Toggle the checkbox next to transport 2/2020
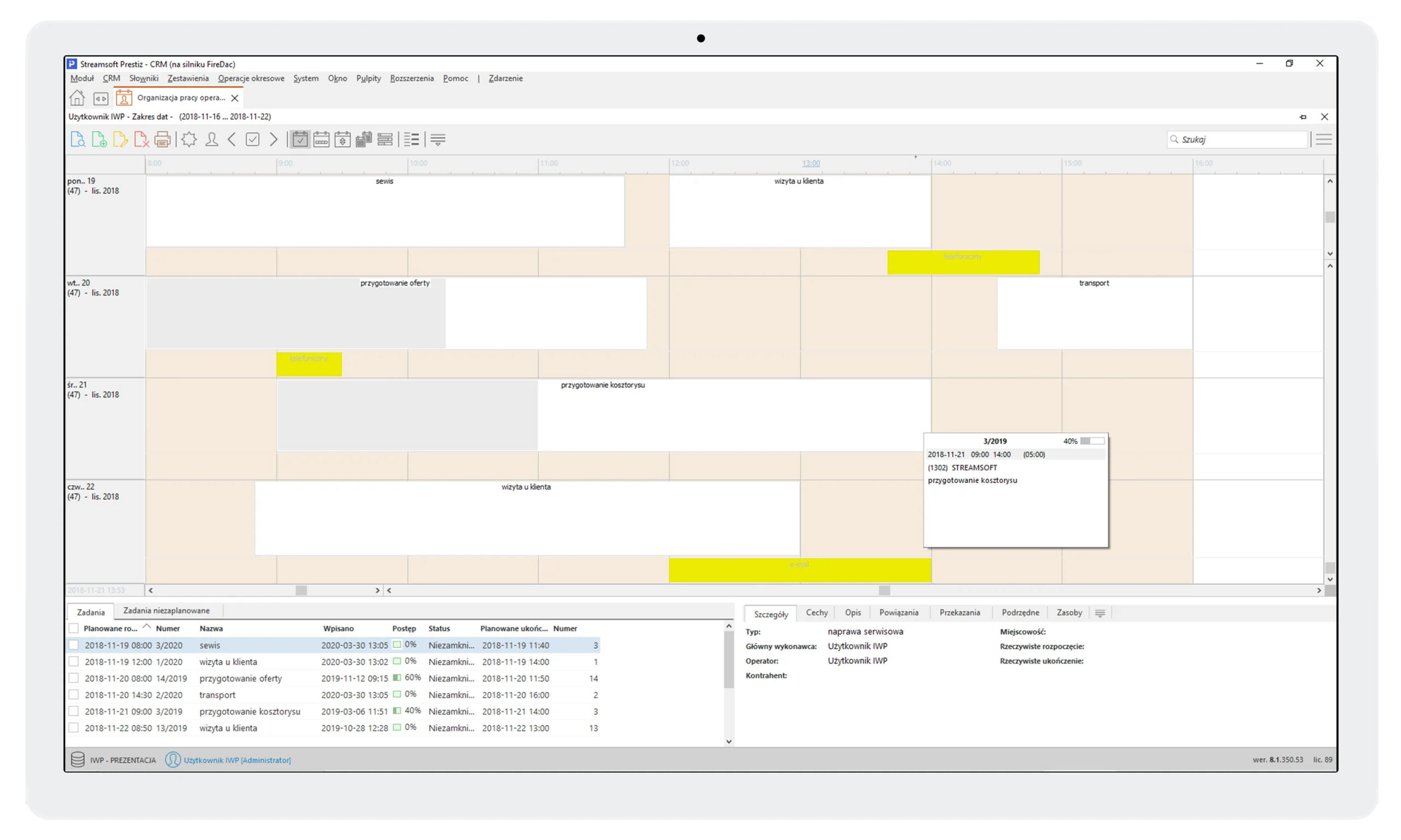The height and width of the screenshot is (840, 1401). coord(74,694)
